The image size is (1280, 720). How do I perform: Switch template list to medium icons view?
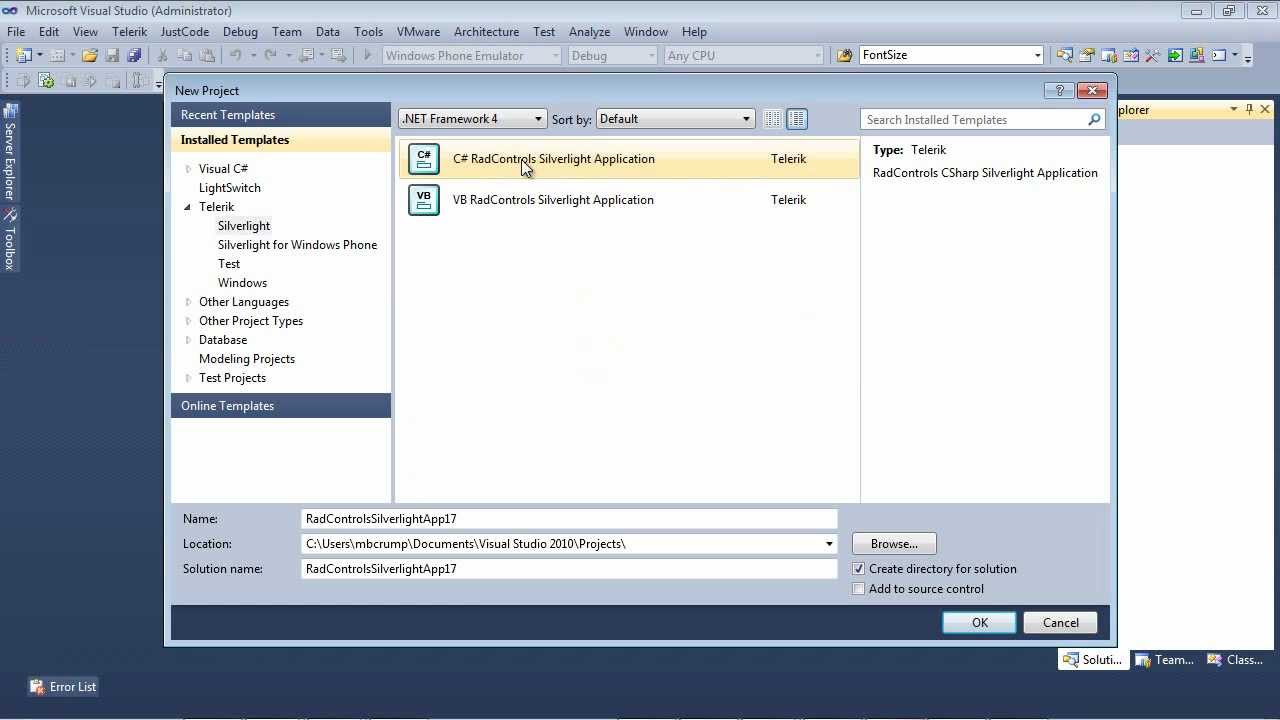click(797, 119)
